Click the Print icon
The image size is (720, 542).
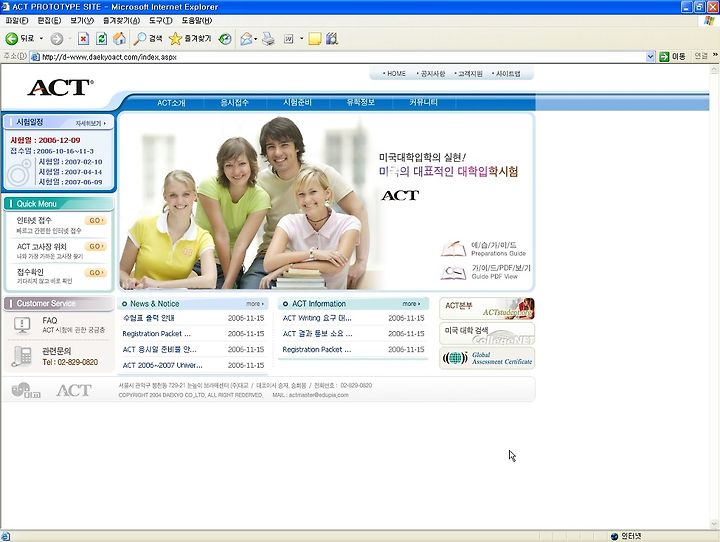tap(268, 39)
